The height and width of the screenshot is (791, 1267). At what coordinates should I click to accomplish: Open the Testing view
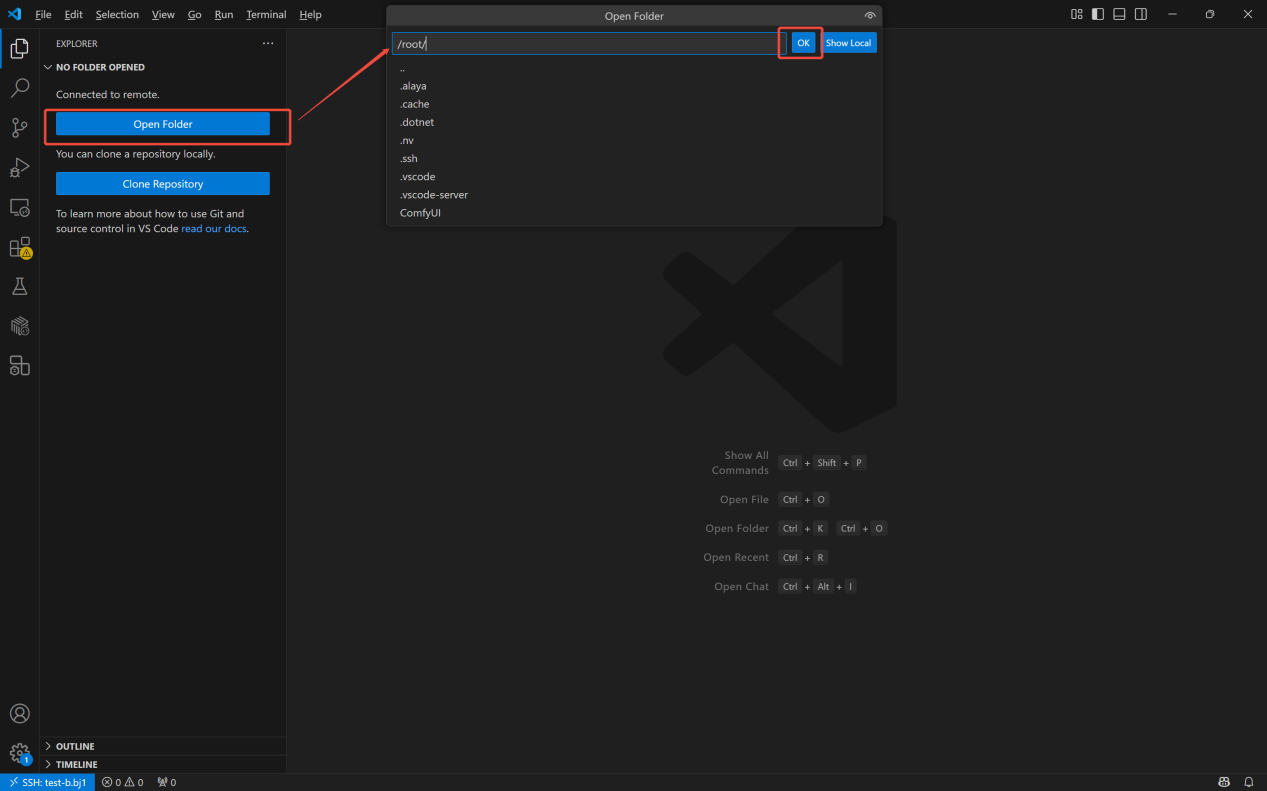[x=20, y=286]
